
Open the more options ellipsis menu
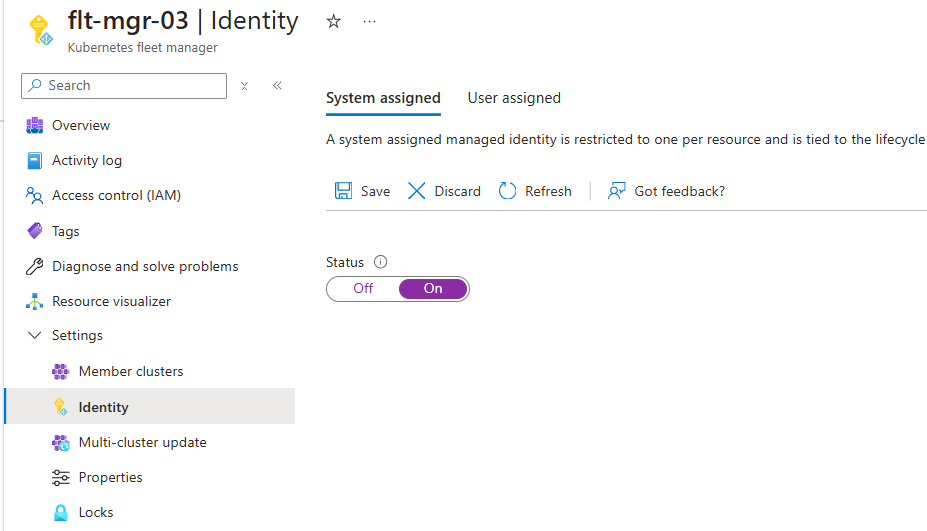pyautogui.click(x=370, y=21)
